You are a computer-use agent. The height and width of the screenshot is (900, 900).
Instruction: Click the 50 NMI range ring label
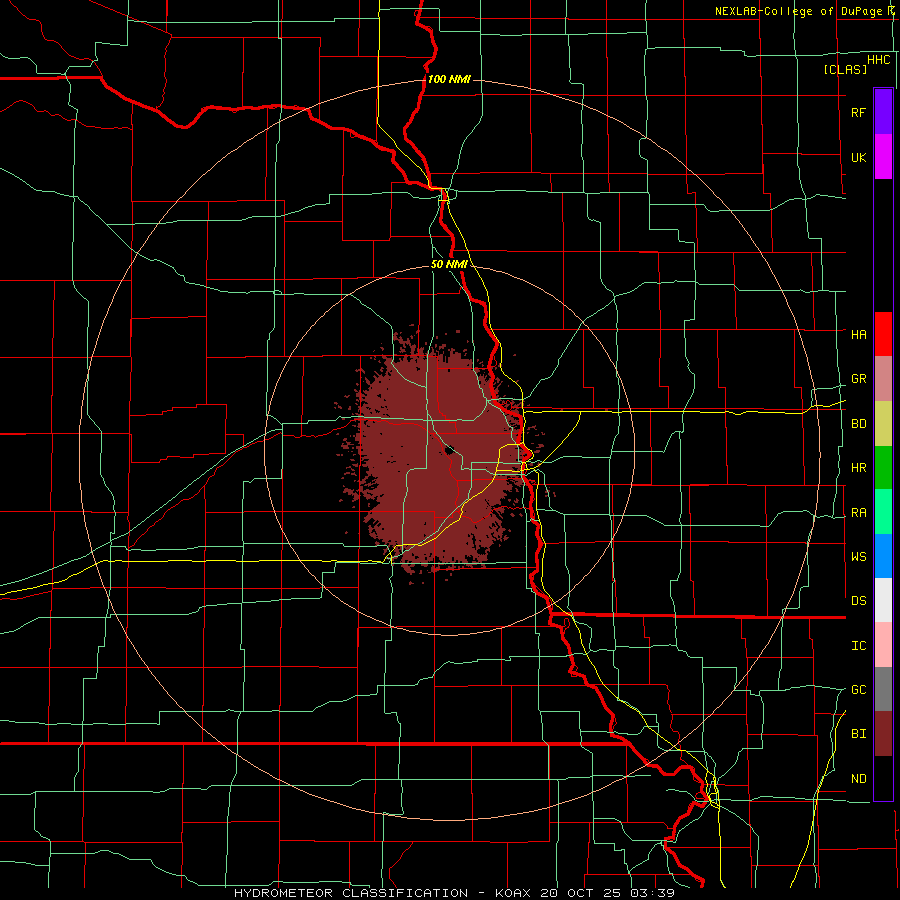pyautogui.click(x=449, y=265)
